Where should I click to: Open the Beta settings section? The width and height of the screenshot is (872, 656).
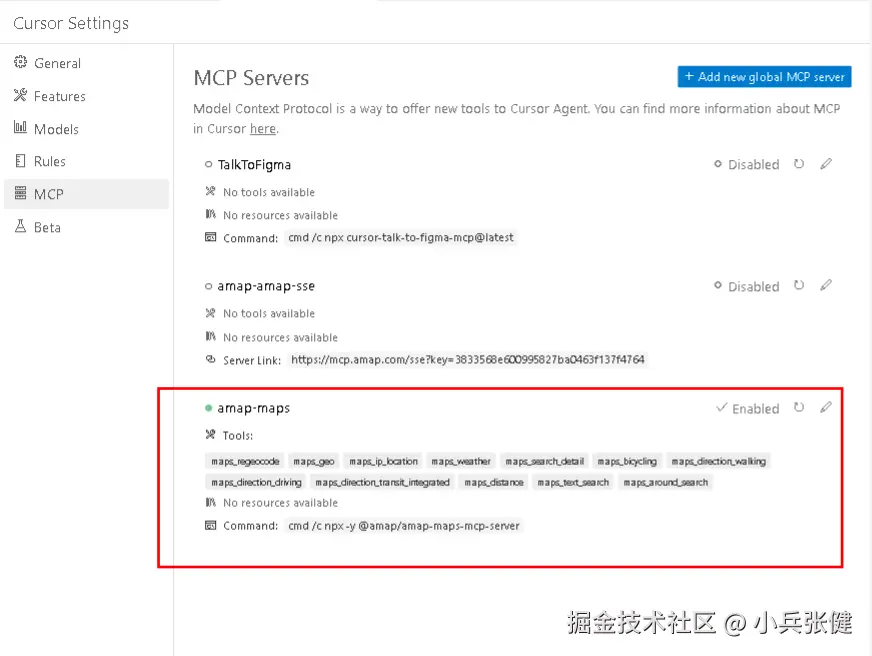86,227
